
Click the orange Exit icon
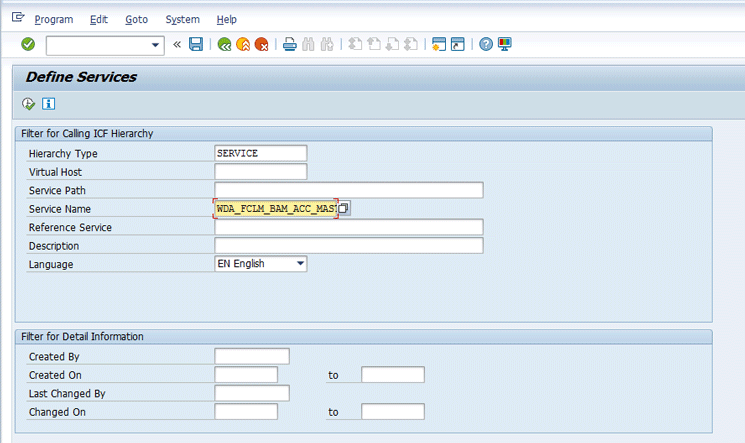coord(243,44)
